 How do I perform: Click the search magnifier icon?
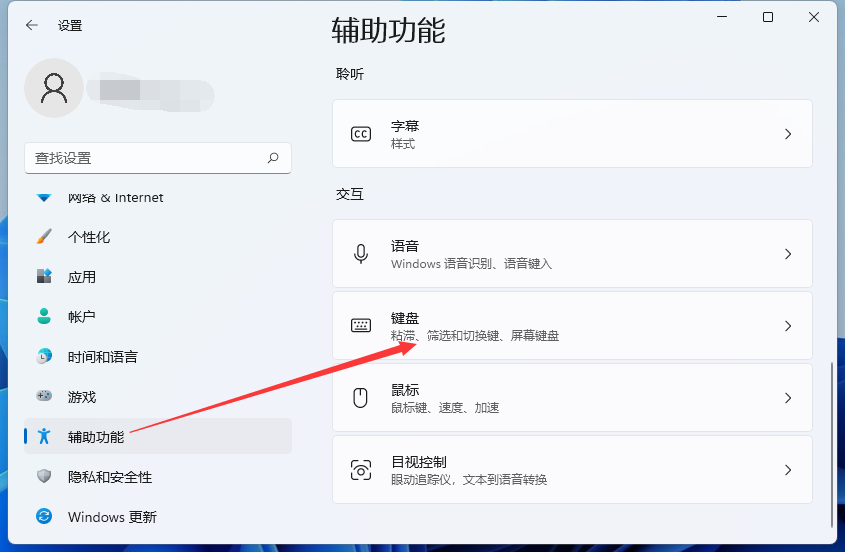(273, 158)
